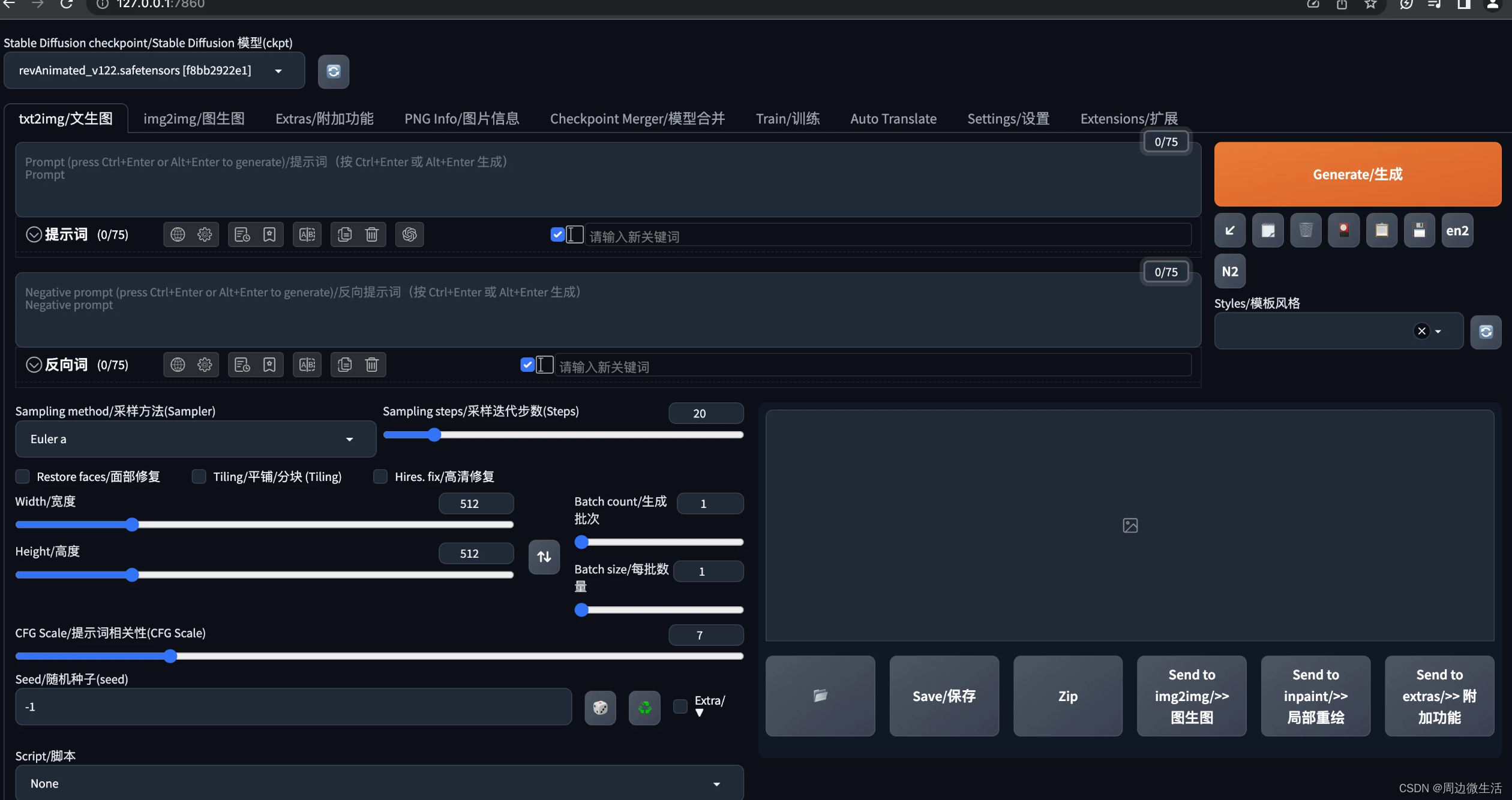
Task: Click the diagonal arrow read-parameters button
Action: [x=1230, y=230]
